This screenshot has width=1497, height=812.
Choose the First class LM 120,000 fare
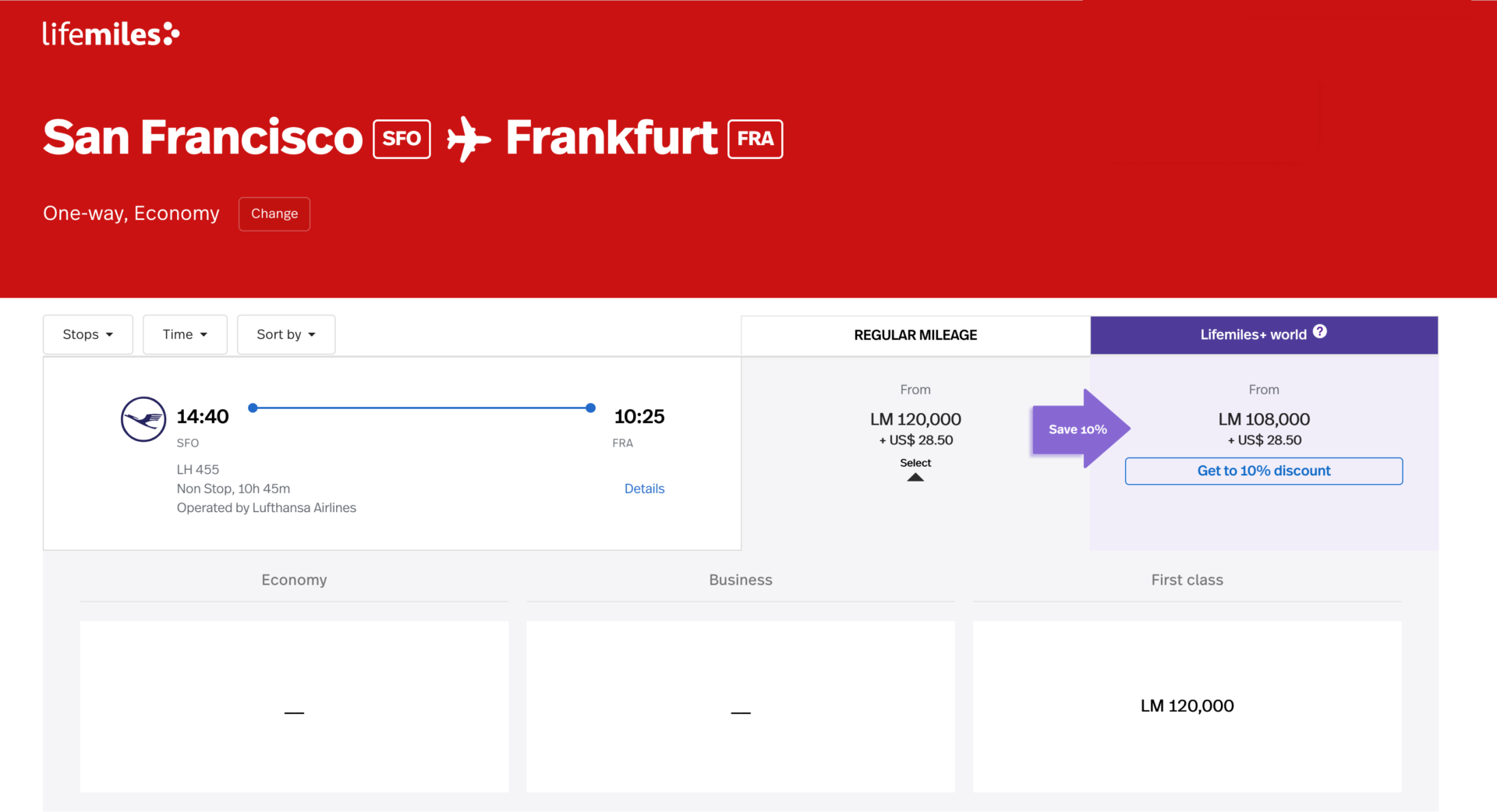(1187, 706)
